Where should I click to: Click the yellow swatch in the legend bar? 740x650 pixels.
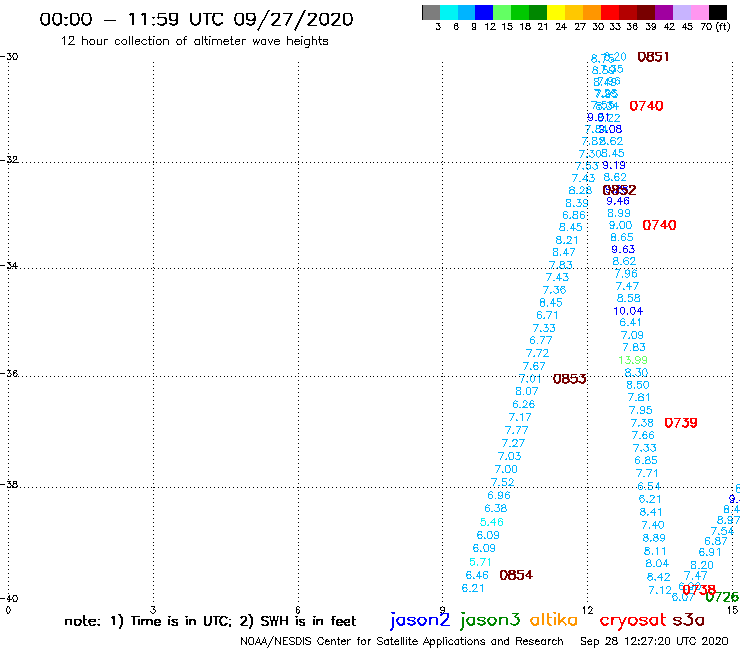click(x=556, y=12)
